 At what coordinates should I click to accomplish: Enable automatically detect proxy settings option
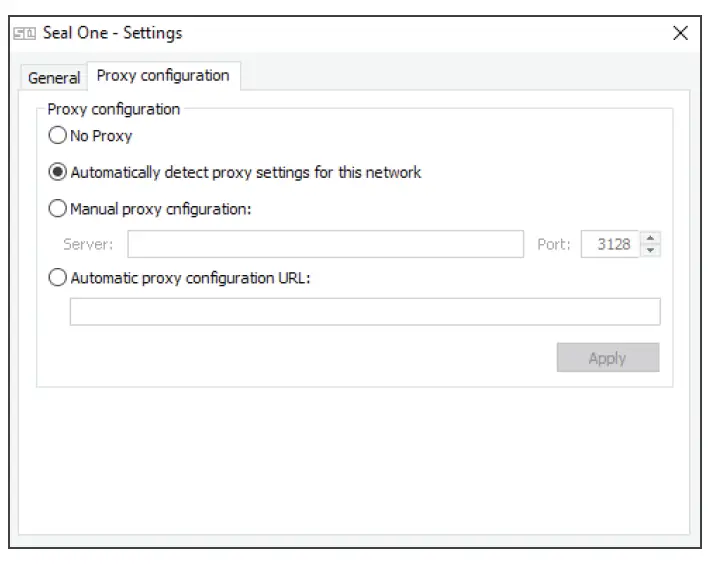(x=58, y=172)
